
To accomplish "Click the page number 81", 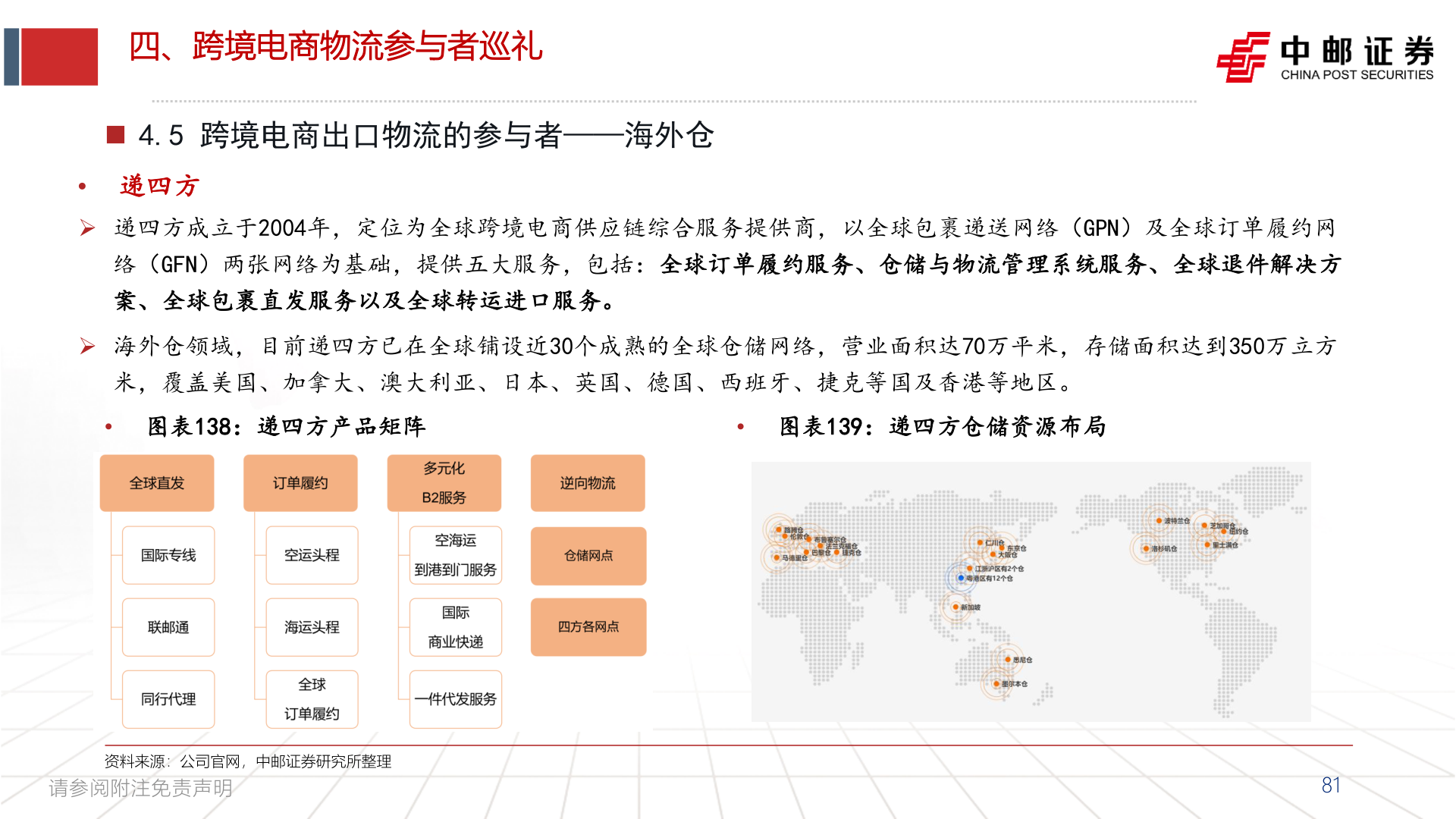I will click(1331, 786).
